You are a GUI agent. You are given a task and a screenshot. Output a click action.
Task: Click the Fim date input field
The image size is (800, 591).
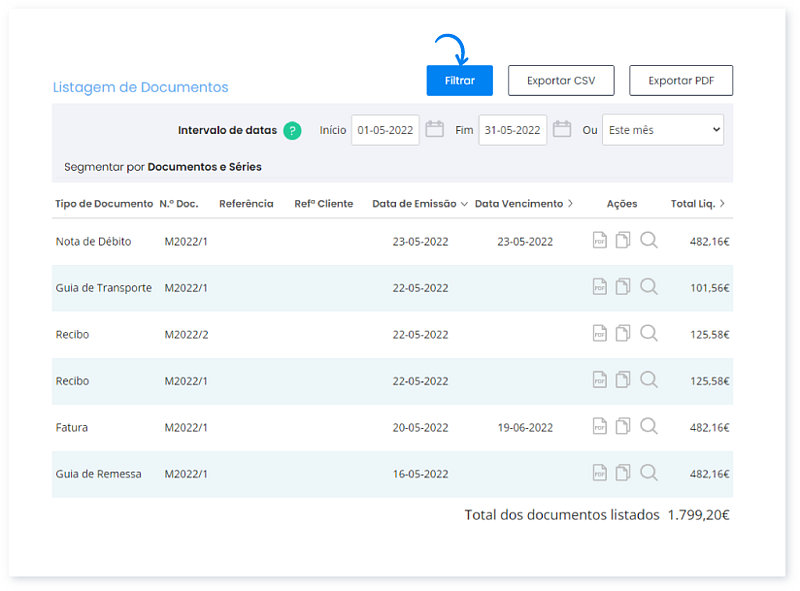pyautogui.click(x=512, y=130)
